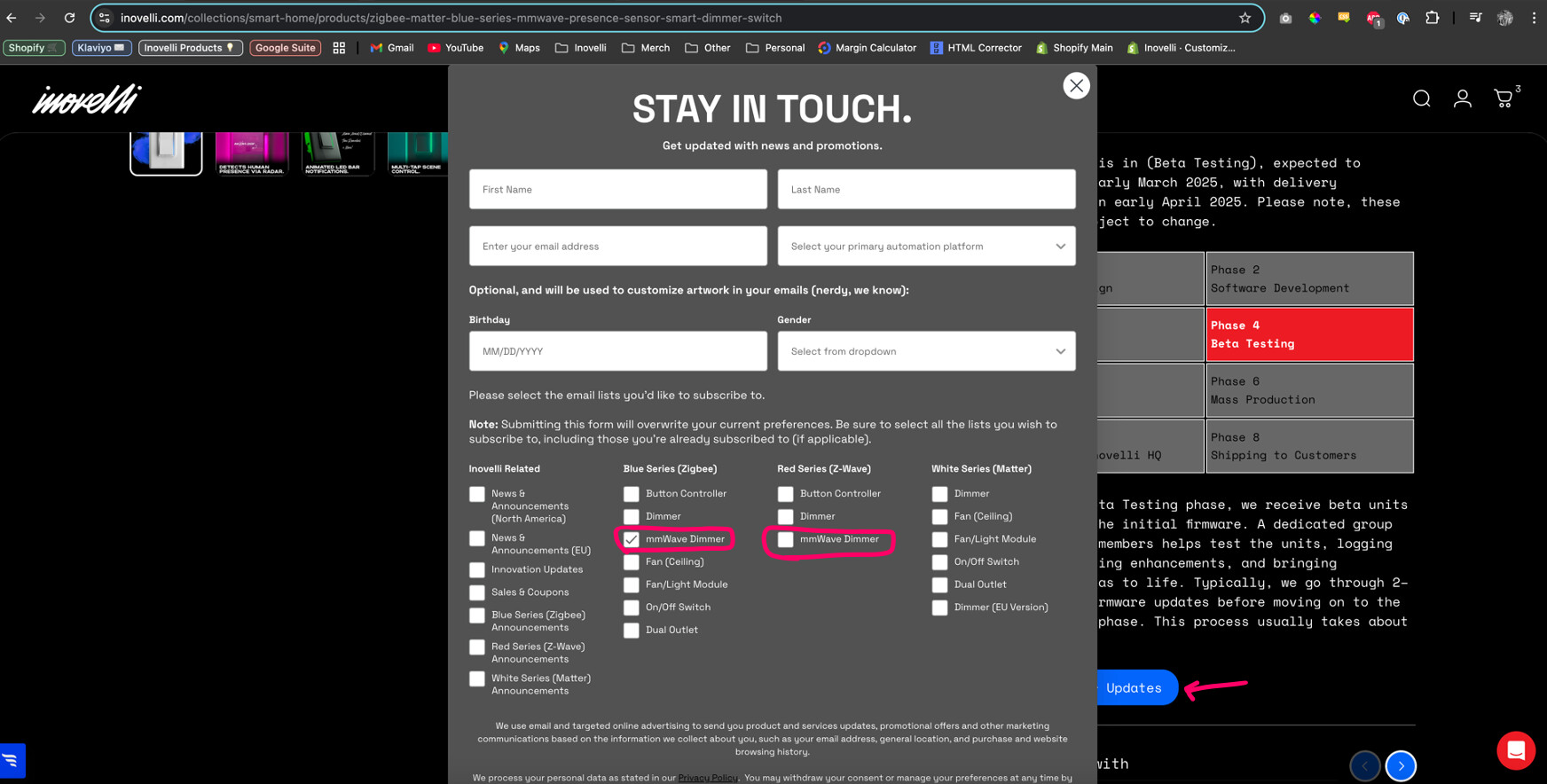Viewport: 1547px width, 784px height.
Task: Check Red Series Button Controller checkbox
Action: (x=785, y=494)
